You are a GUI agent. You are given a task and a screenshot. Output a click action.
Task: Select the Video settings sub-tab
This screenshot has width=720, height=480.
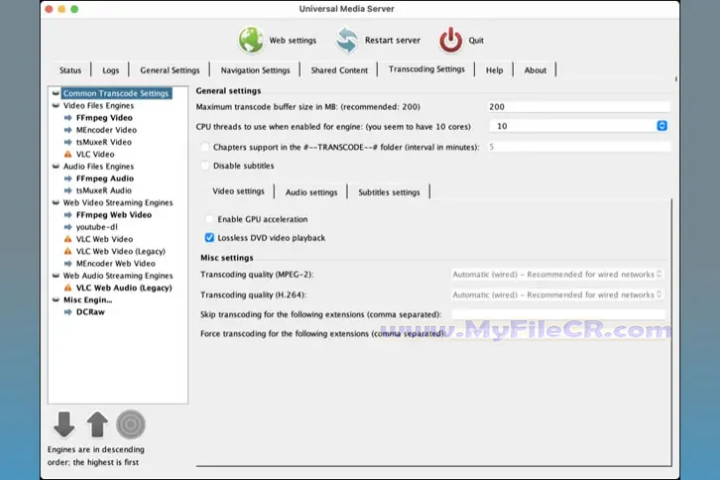(238, 191)
